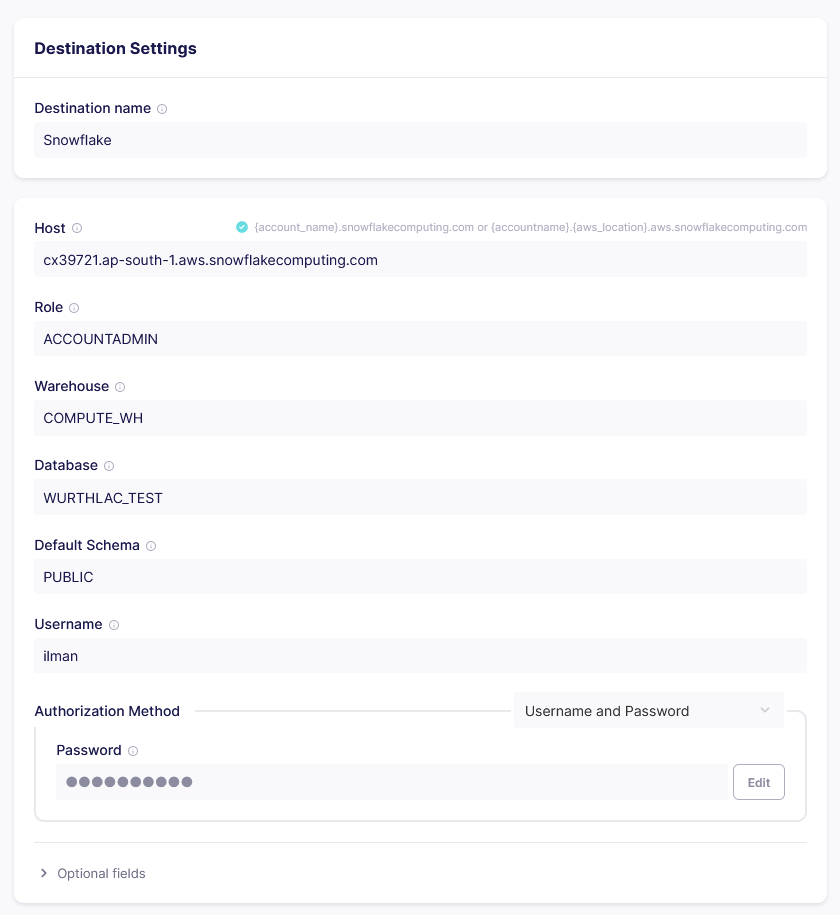Click info icon next to Role

pos(74,308)
